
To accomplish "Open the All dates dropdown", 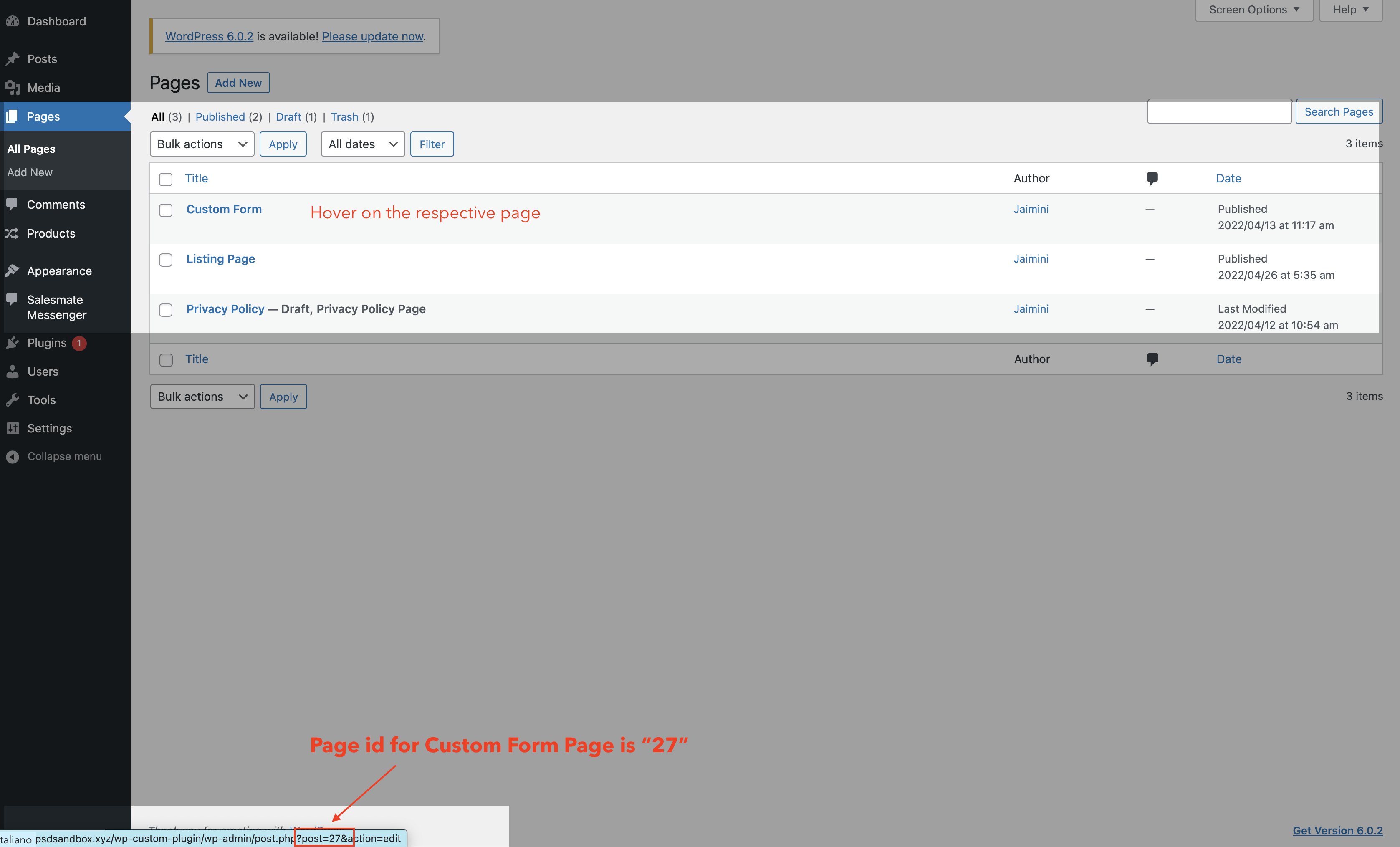I will pyautogui.click(x=362, y=144).
